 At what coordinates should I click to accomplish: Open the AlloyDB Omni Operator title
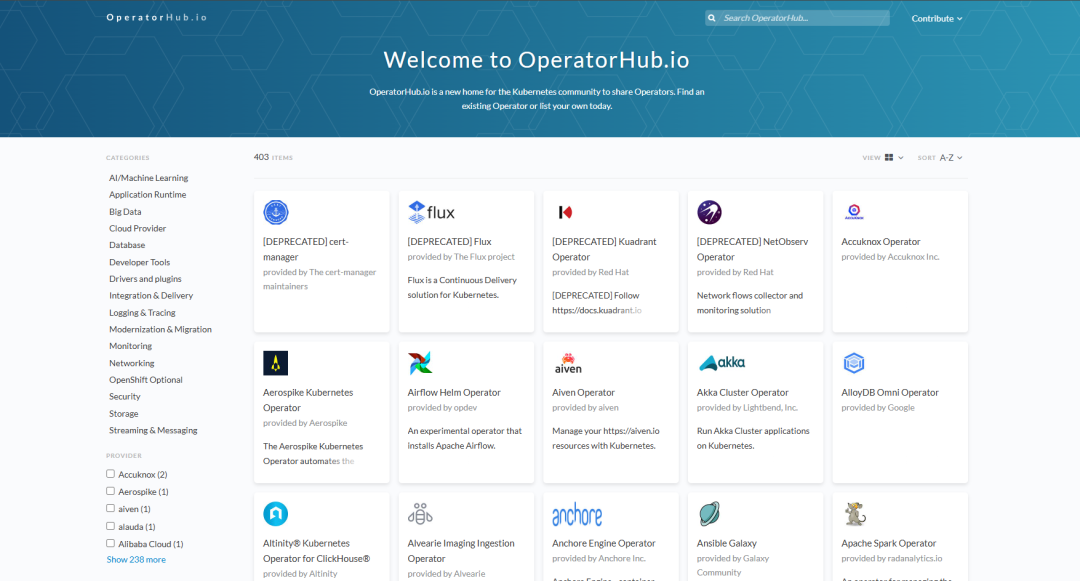click(890, 392)
